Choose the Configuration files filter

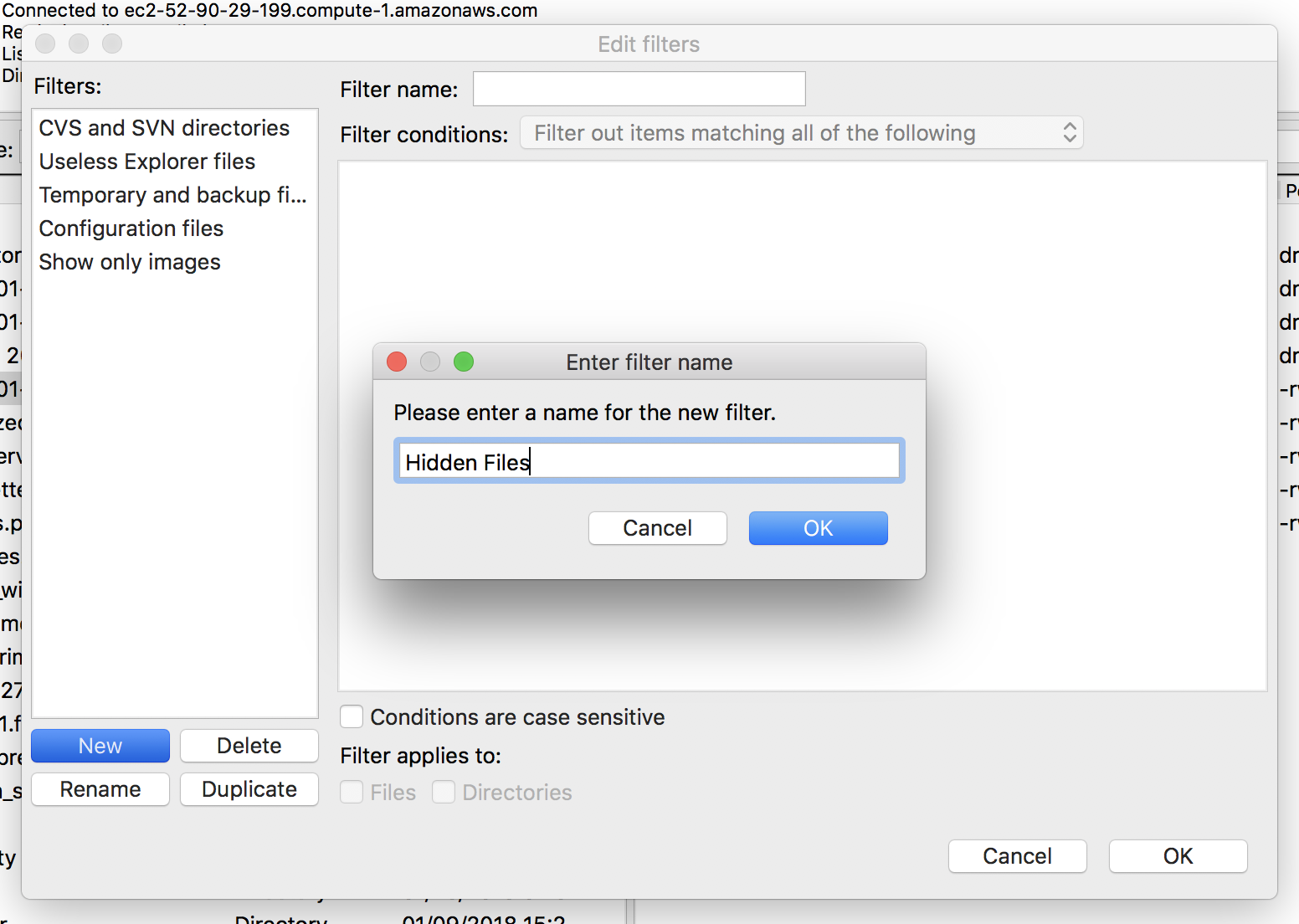point(131,228)
